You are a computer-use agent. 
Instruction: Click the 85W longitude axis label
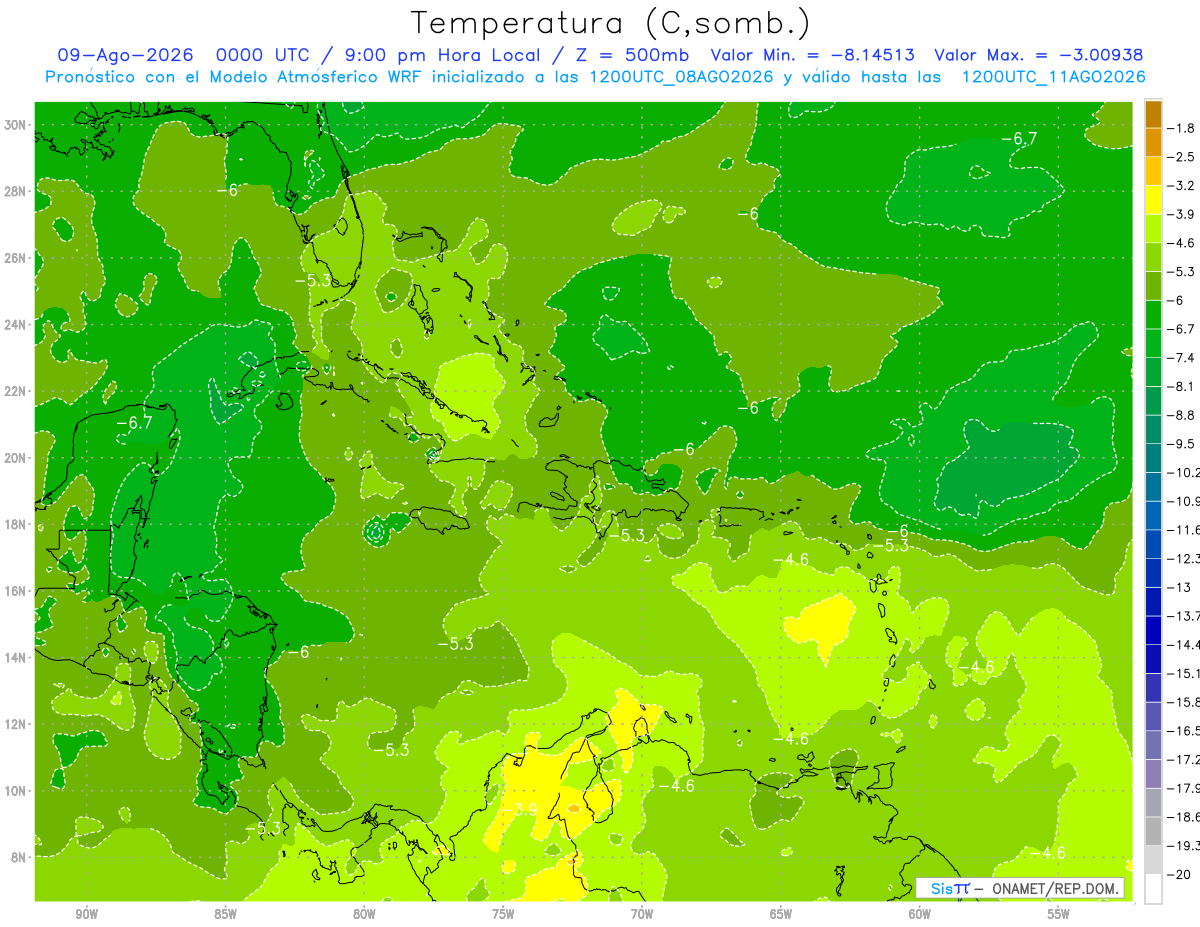click(x=225, y=915)
